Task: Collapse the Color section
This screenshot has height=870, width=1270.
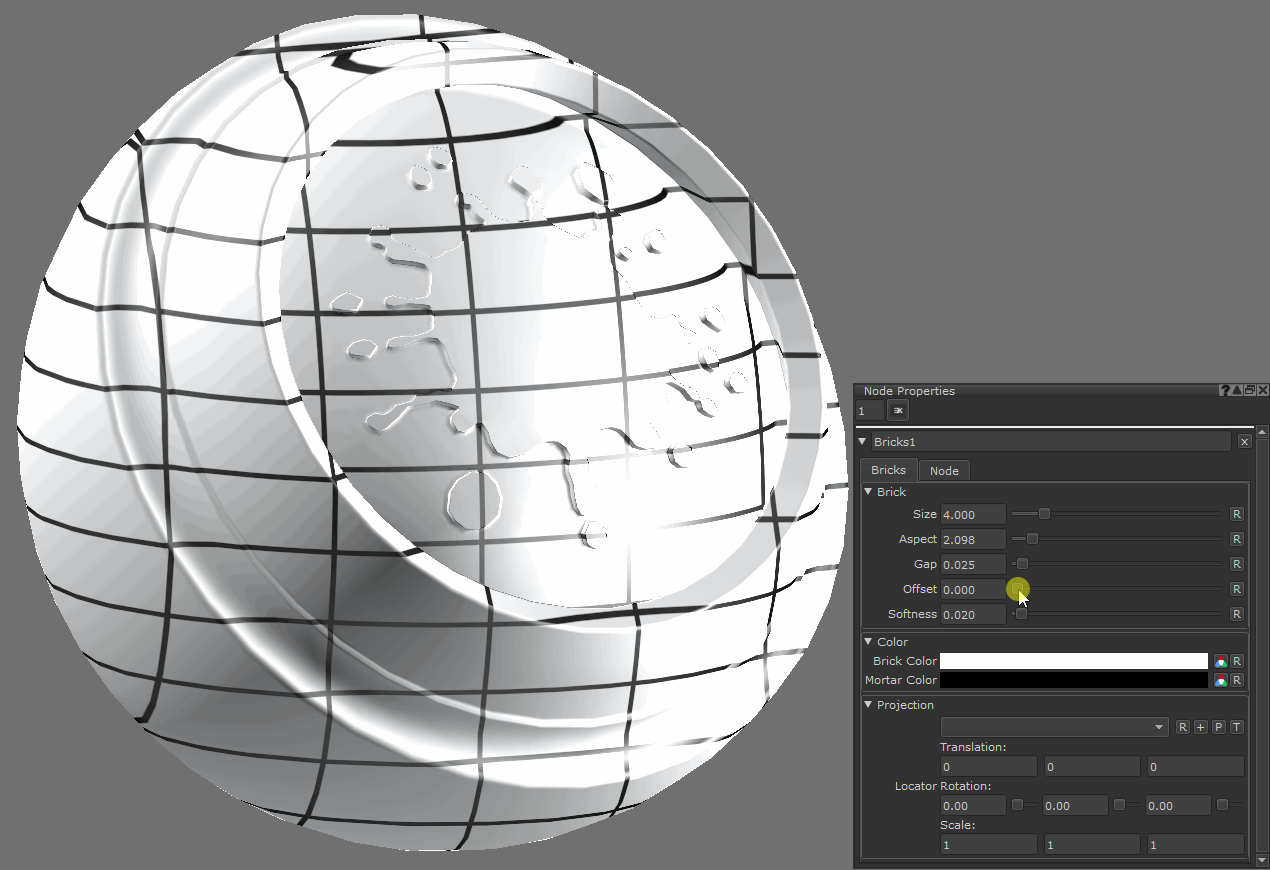Action: point(868,642)
